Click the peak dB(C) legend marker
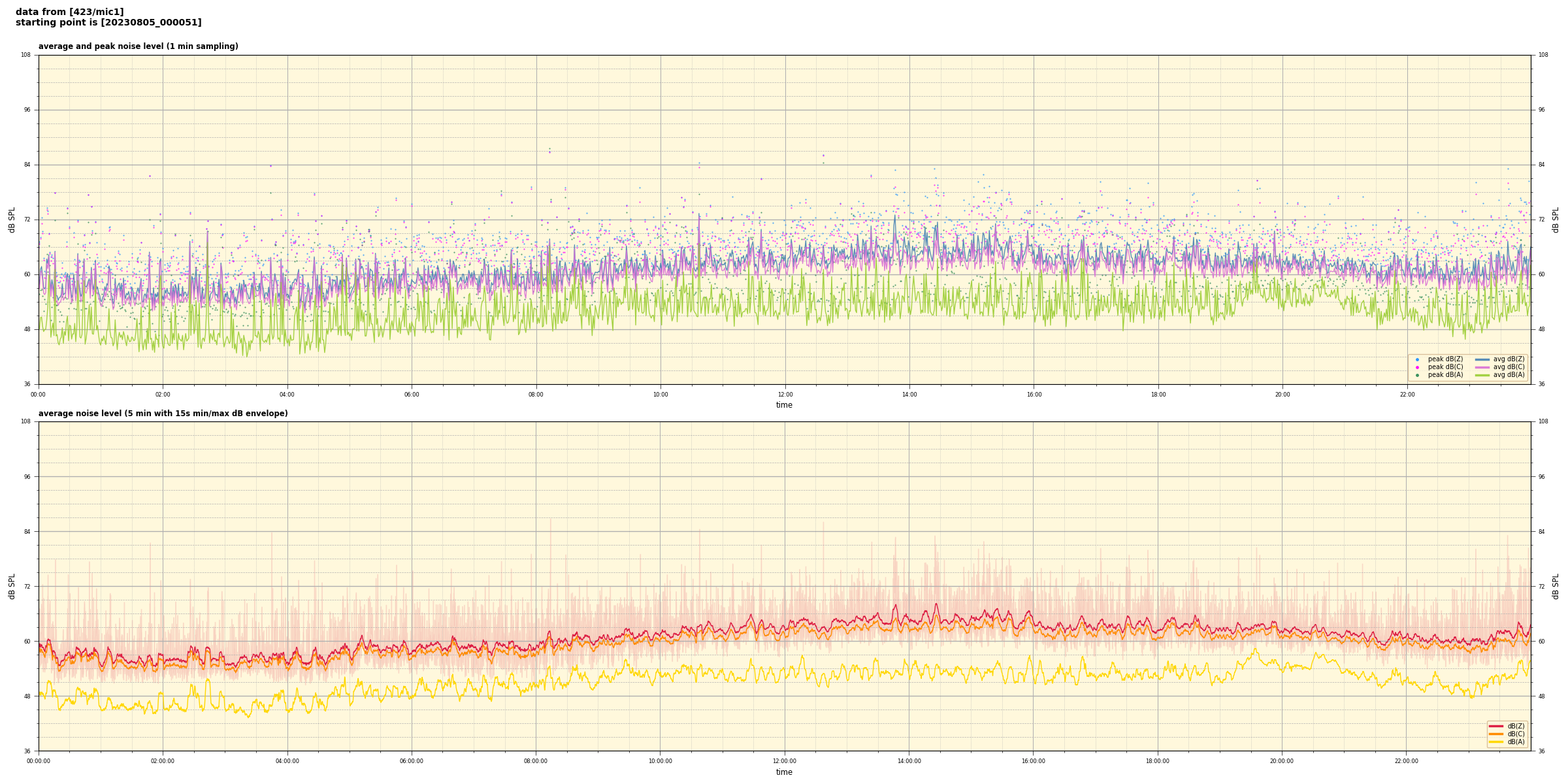 (x=1417, y=367)
